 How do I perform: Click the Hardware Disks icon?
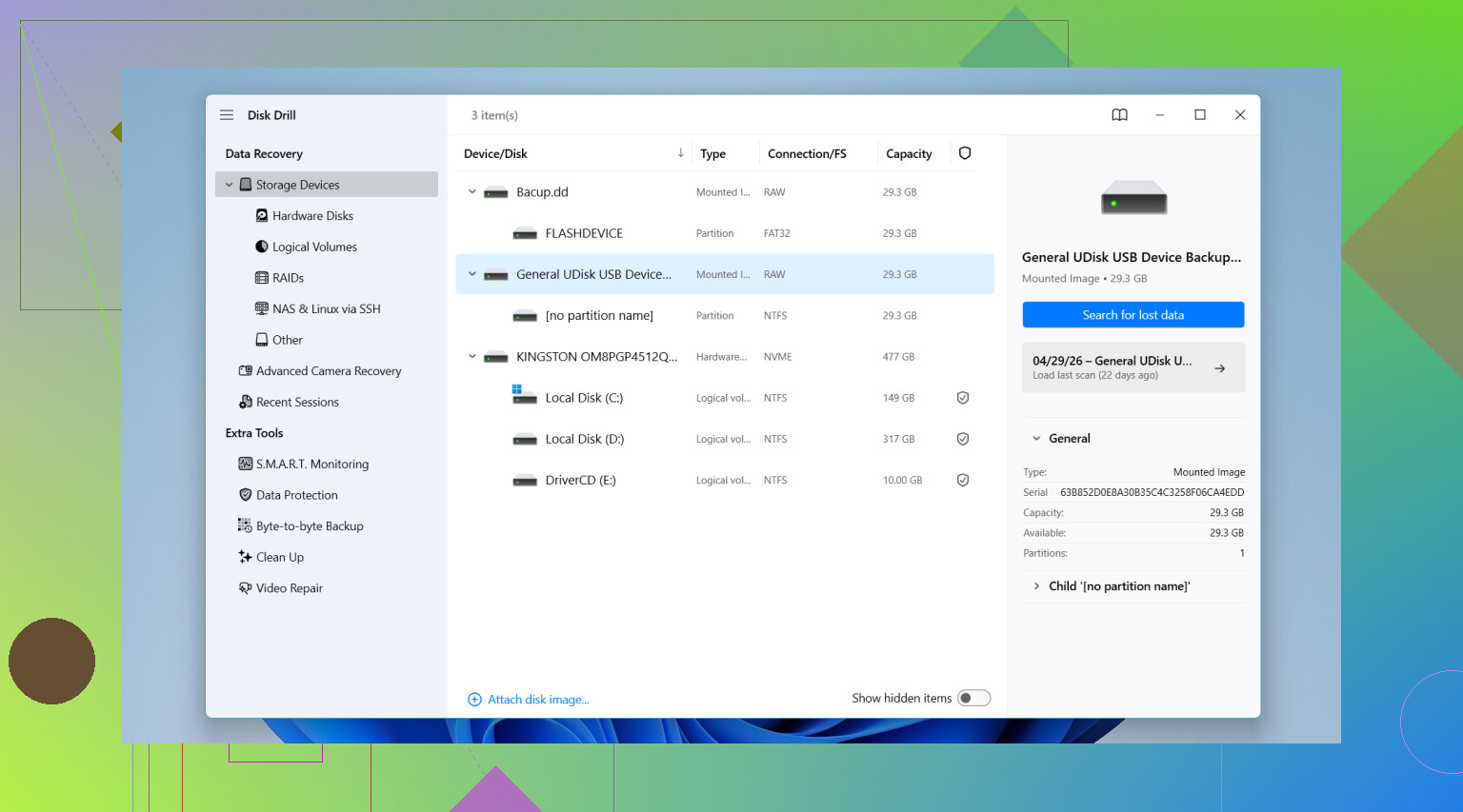(x=262, y=216)
